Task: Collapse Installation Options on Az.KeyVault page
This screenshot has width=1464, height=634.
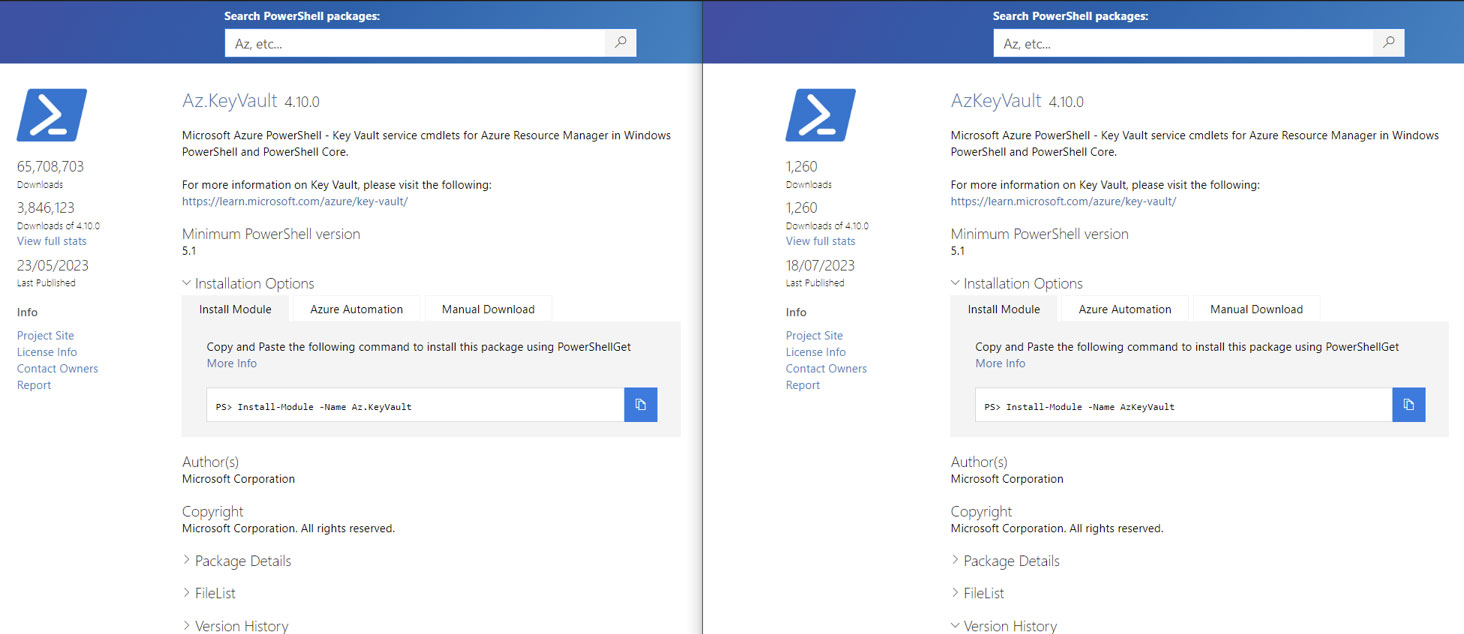Action: pyautogui.click(x=248, y=284)
